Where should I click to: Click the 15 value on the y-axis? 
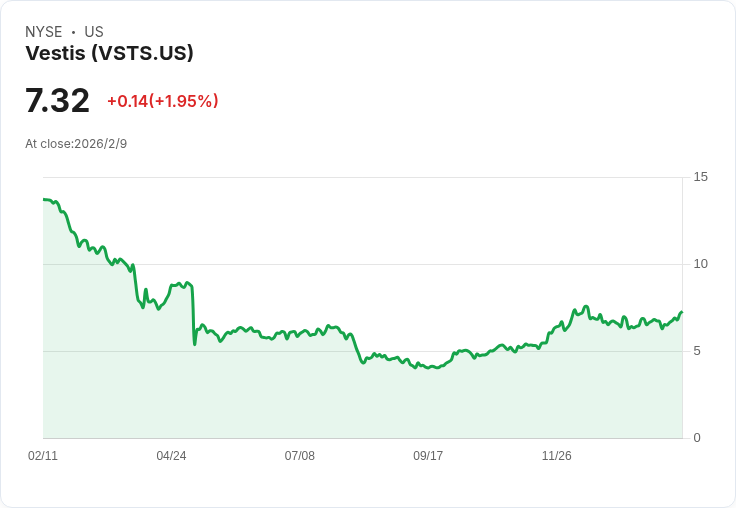click(x=700, y=177)
